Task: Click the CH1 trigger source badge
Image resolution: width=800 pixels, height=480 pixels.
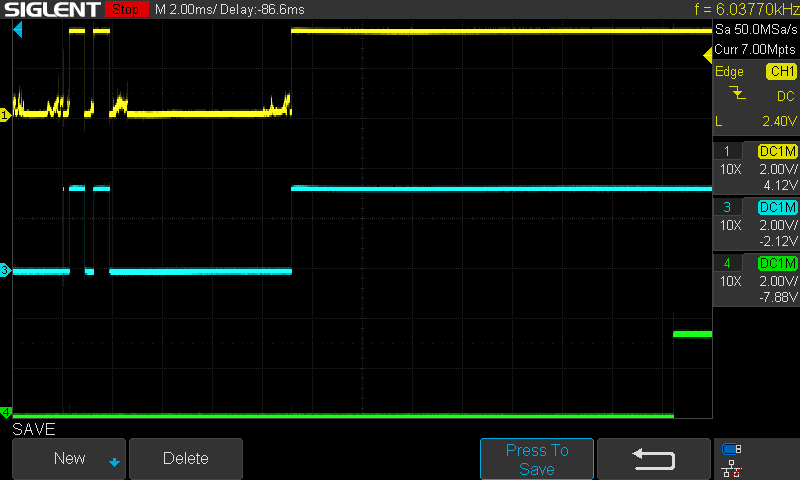Action: point(782,71)
